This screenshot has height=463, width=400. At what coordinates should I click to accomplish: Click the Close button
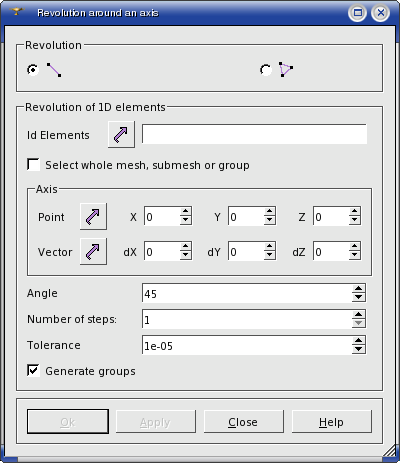pyautogui.click(x=244, y=422)
